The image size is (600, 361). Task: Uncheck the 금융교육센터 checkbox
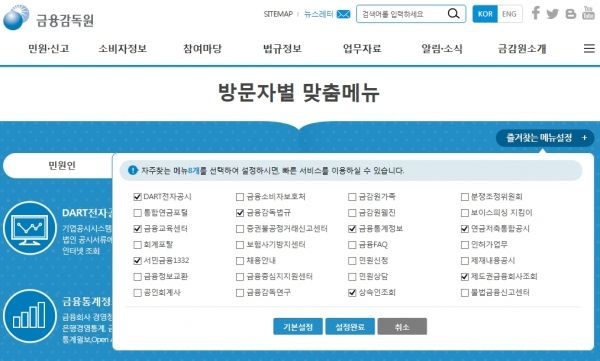pos(137,229)
